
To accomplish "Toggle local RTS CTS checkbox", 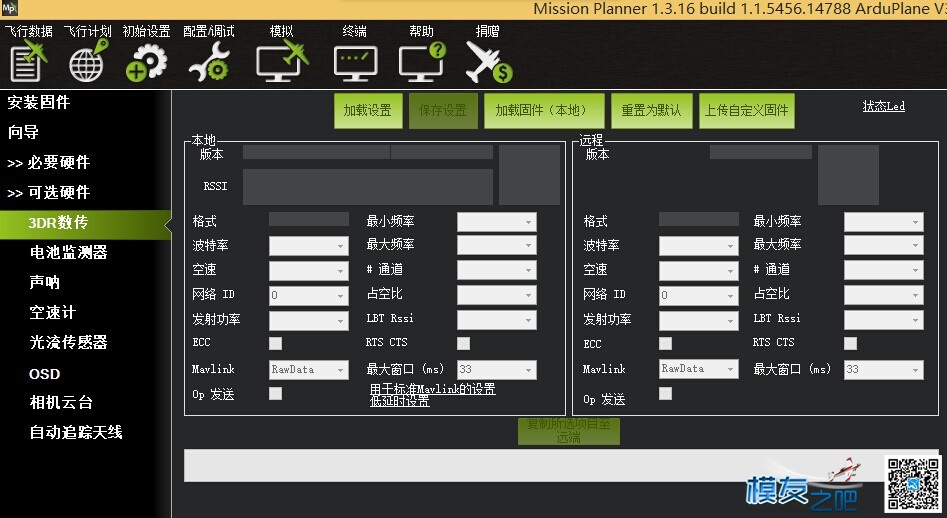I will click(463, 344).
